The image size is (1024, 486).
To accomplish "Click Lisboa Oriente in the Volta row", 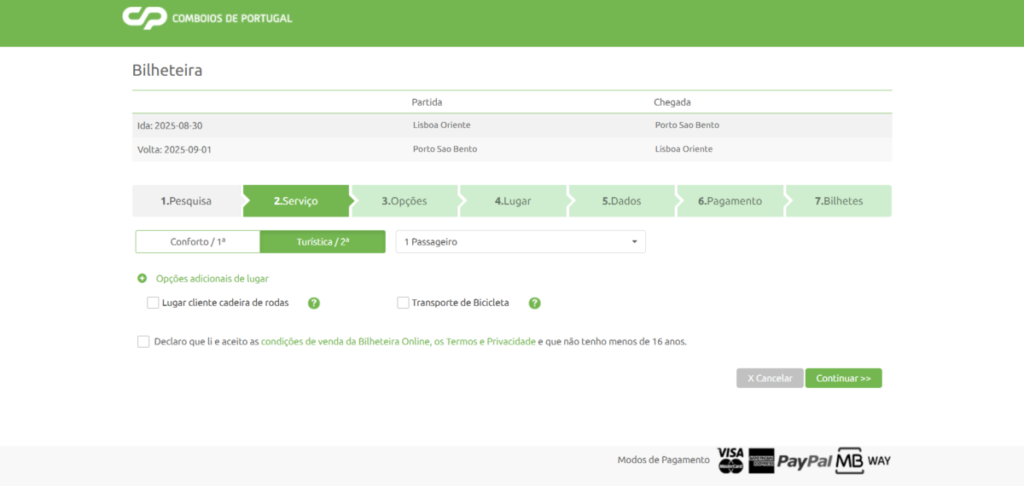I will click(x=684, y=149).
